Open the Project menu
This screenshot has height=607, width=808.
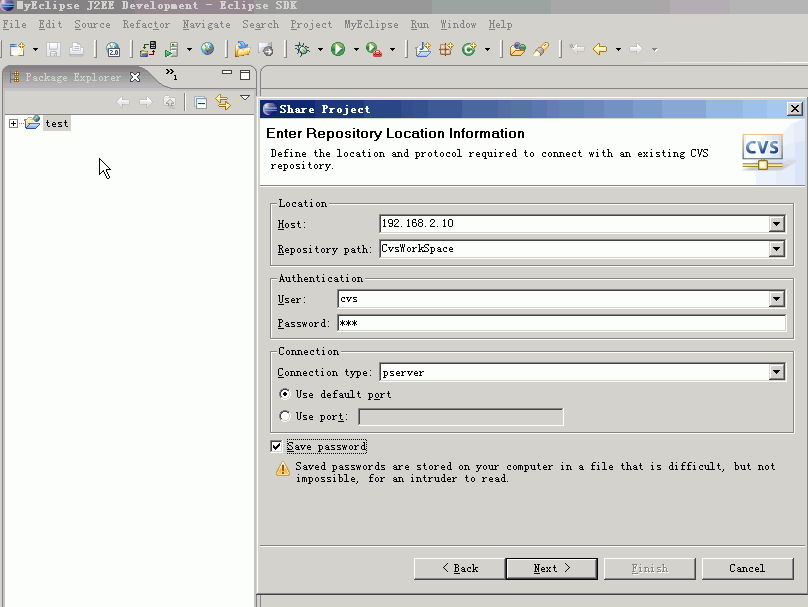[x=311, y=24]
